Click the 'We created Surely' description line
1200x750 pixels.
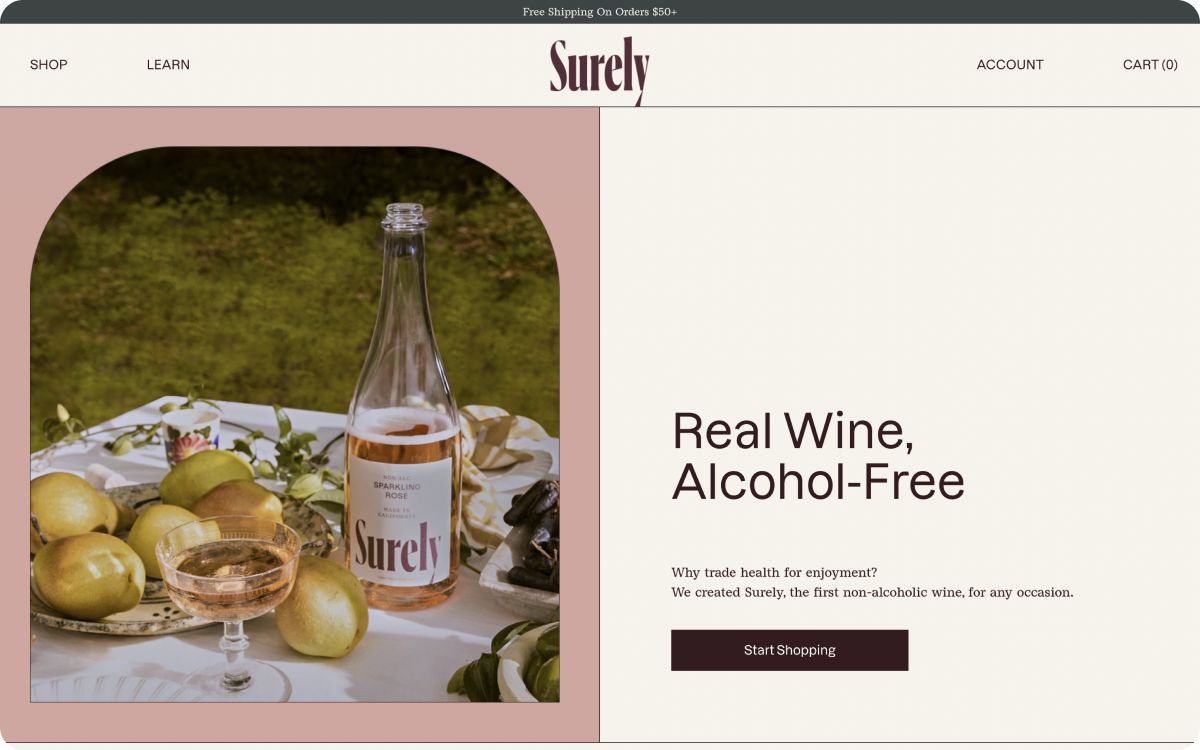tap(872, 592)
